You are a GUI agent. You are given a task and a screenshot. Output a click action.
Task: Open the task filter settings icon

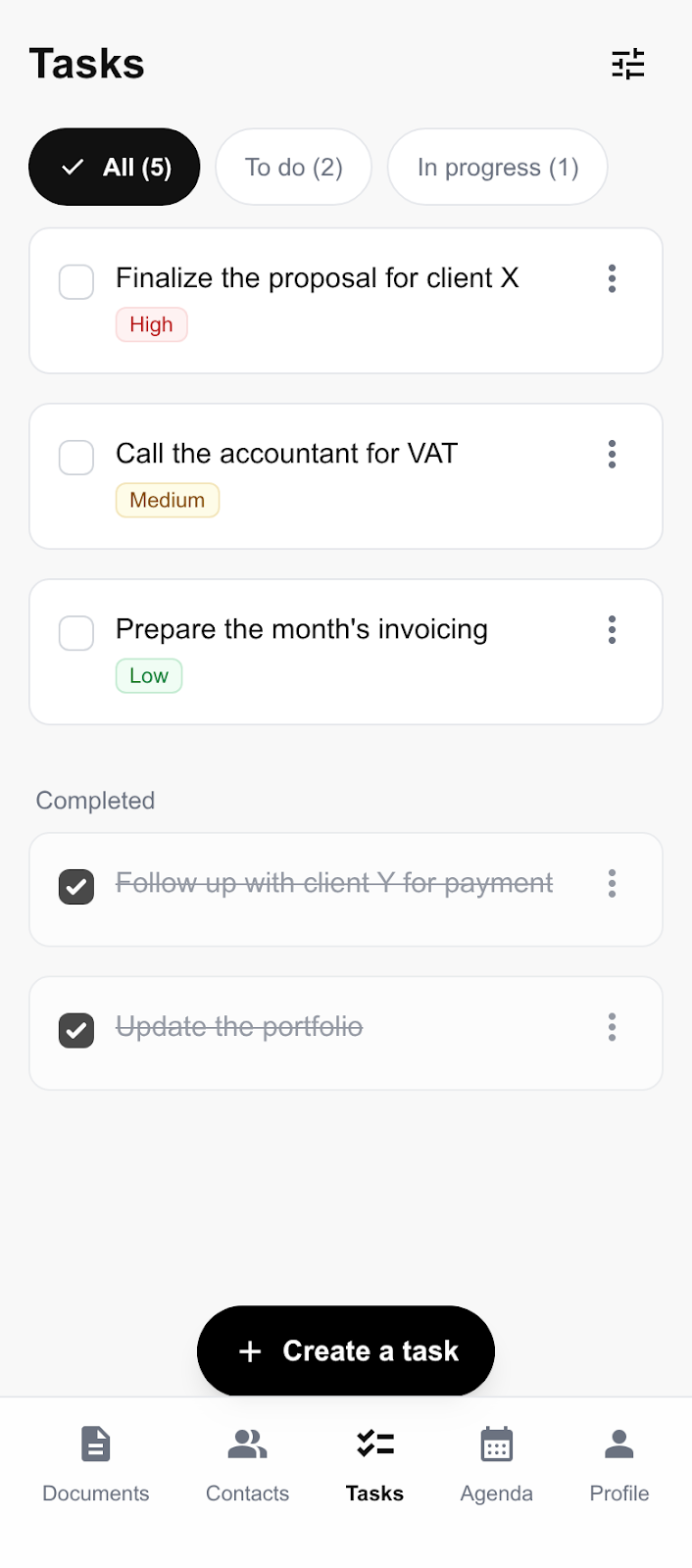[x=628, y=64]
